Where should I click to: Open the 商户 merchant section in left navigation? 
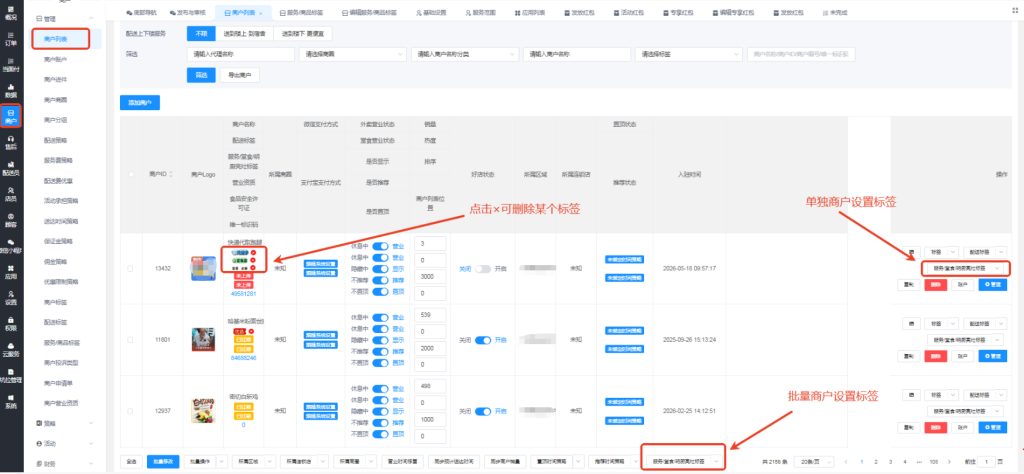pyautogui.click(x=10, y=116)
